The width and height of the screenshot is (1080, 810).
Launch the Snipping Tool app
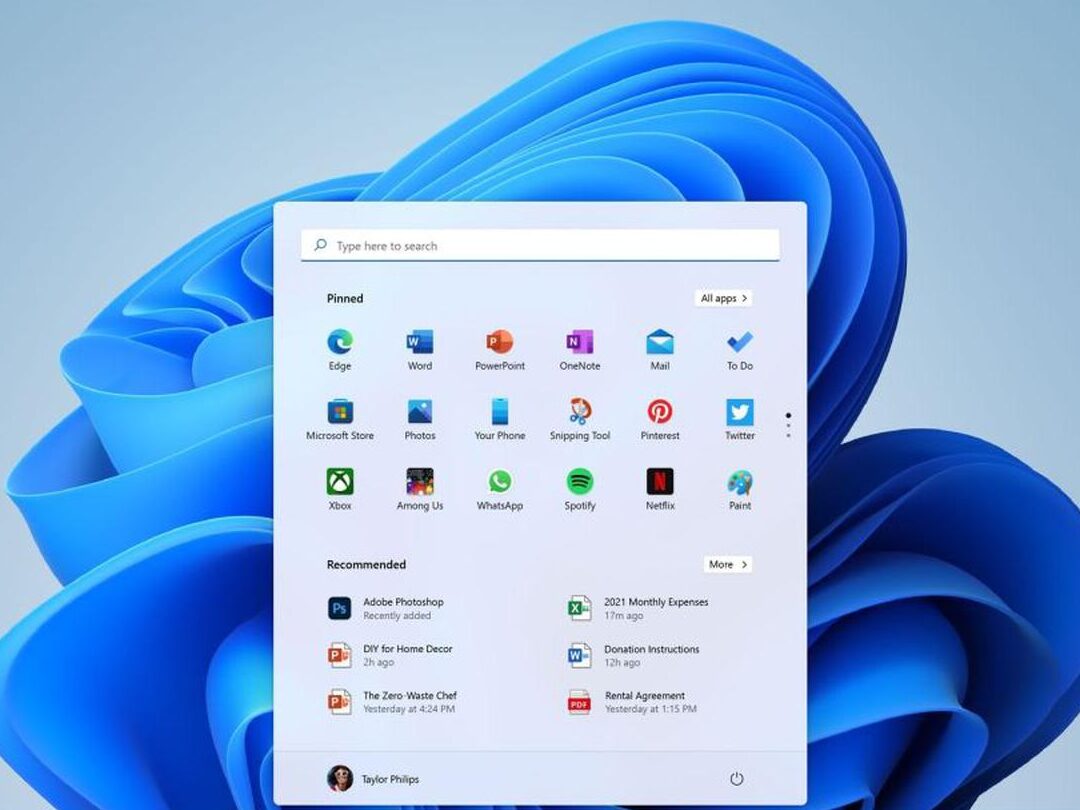coord(580,413)
